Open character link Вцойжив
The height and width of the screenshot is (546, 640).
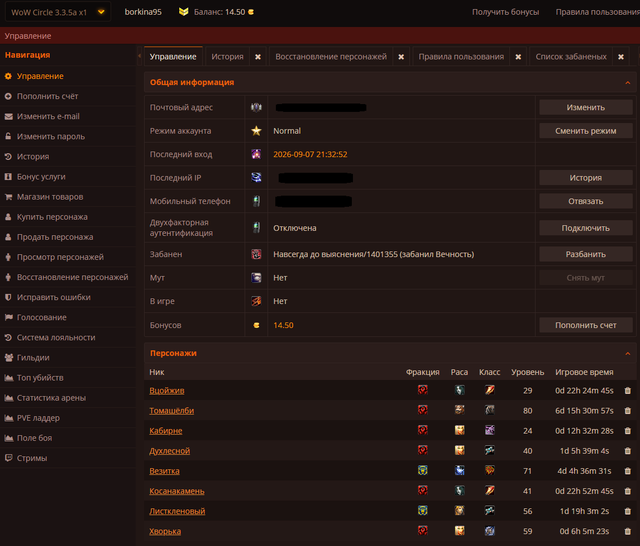[167, 391]
